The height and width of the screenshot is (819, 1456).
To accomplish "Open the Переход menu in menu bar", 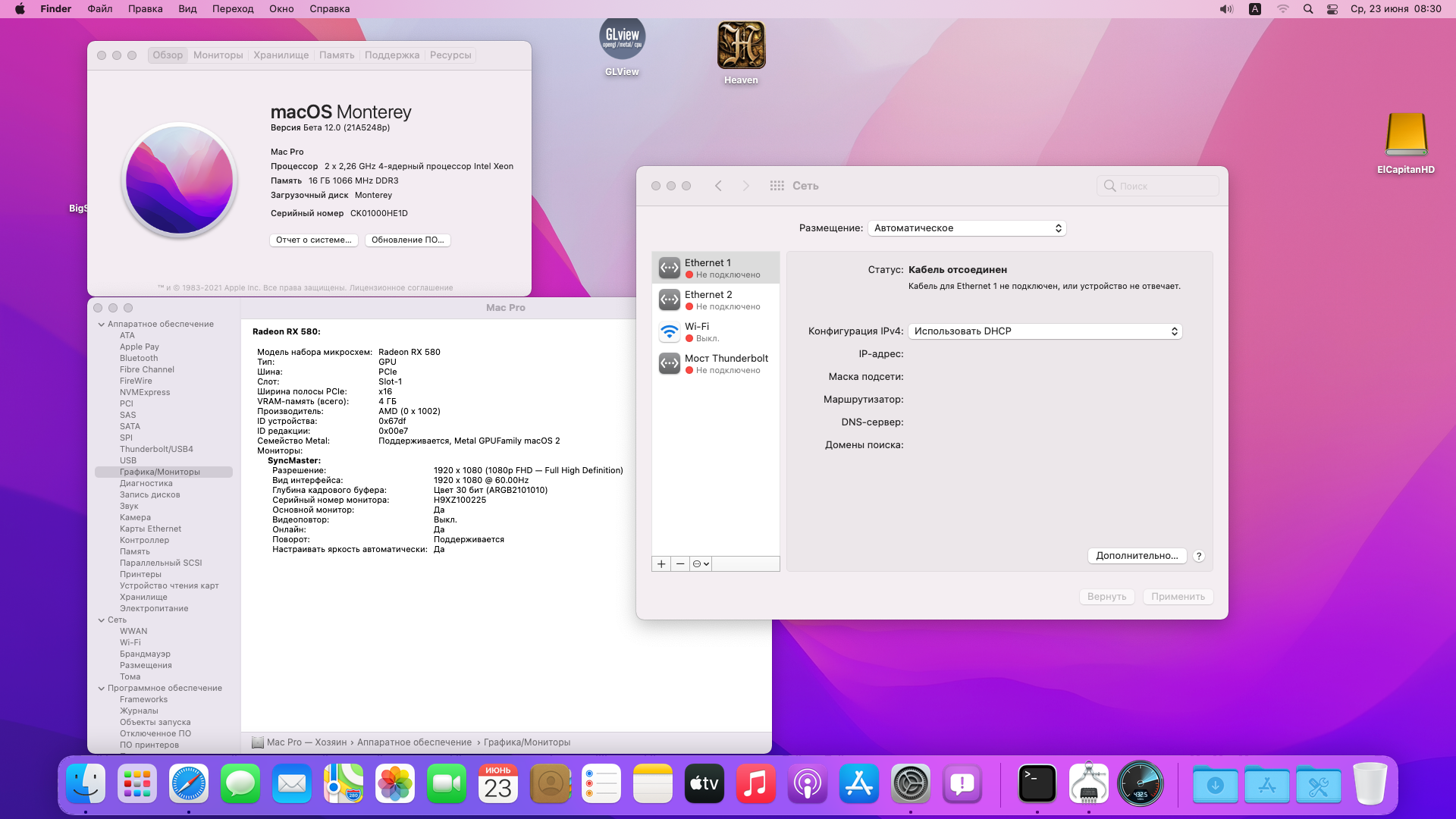I will [x=233, y=9].
